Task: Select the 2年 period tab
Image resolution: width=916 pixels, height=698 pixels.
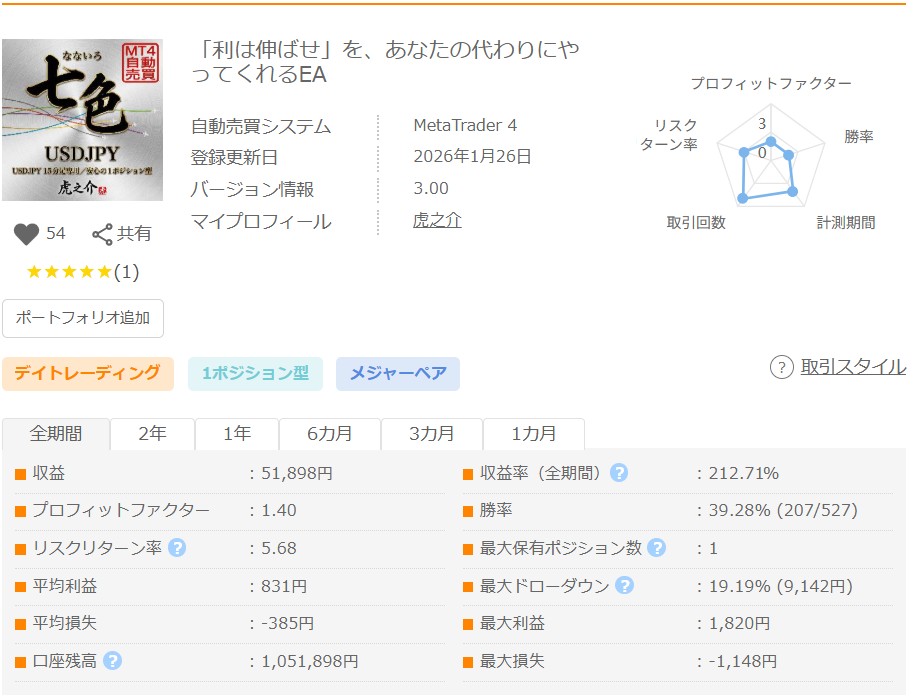Action: click(x=152, y=434)
